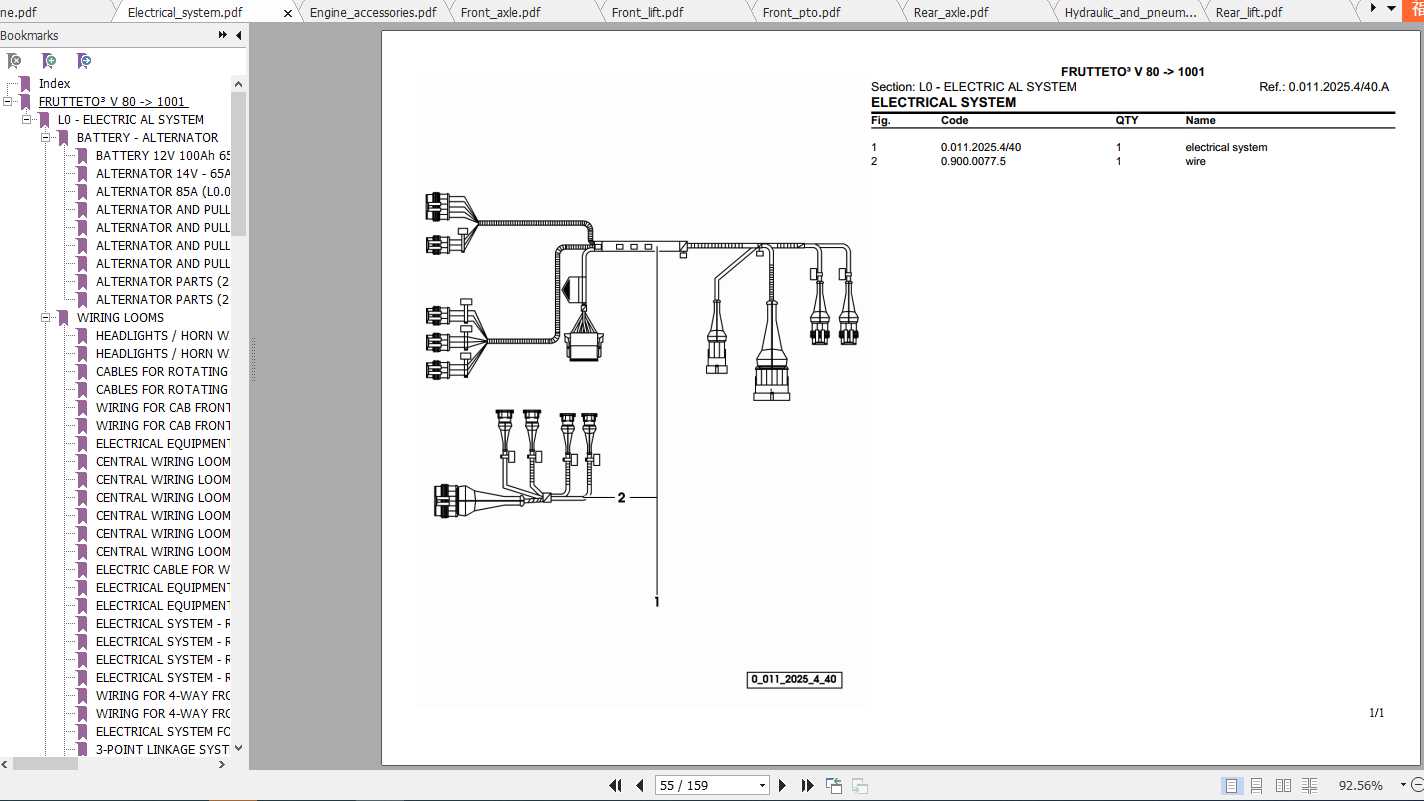Collapse the WIRING LOOMS branch
This screenshot has width=1424, height=801.
44,317
